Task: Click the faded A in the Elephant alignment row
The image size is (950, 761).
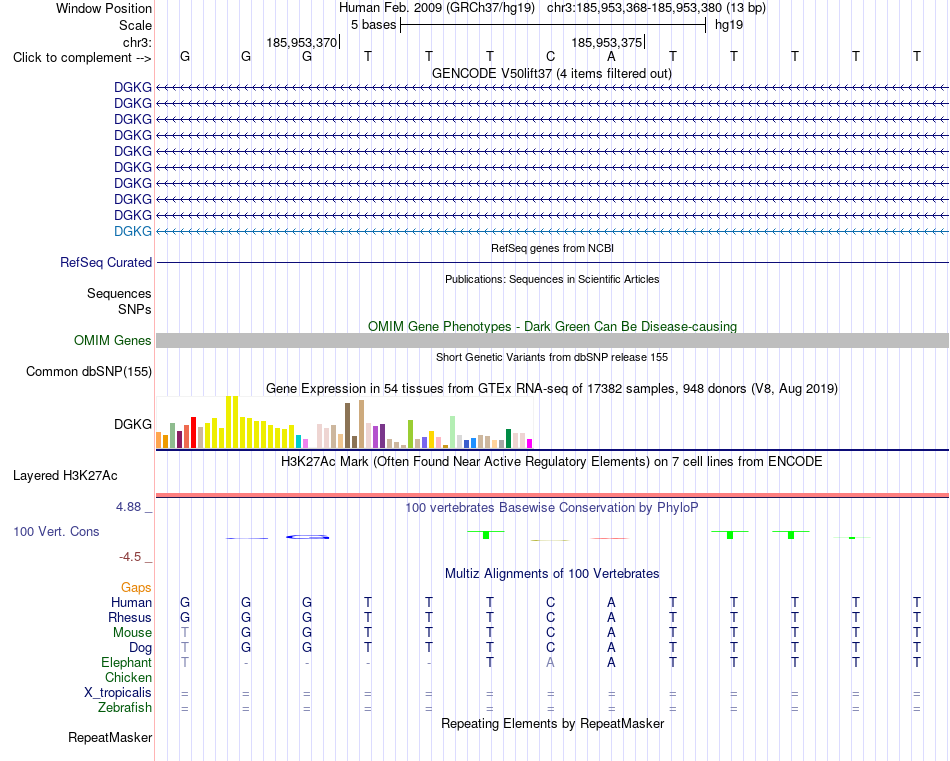Action: point(550,662)
